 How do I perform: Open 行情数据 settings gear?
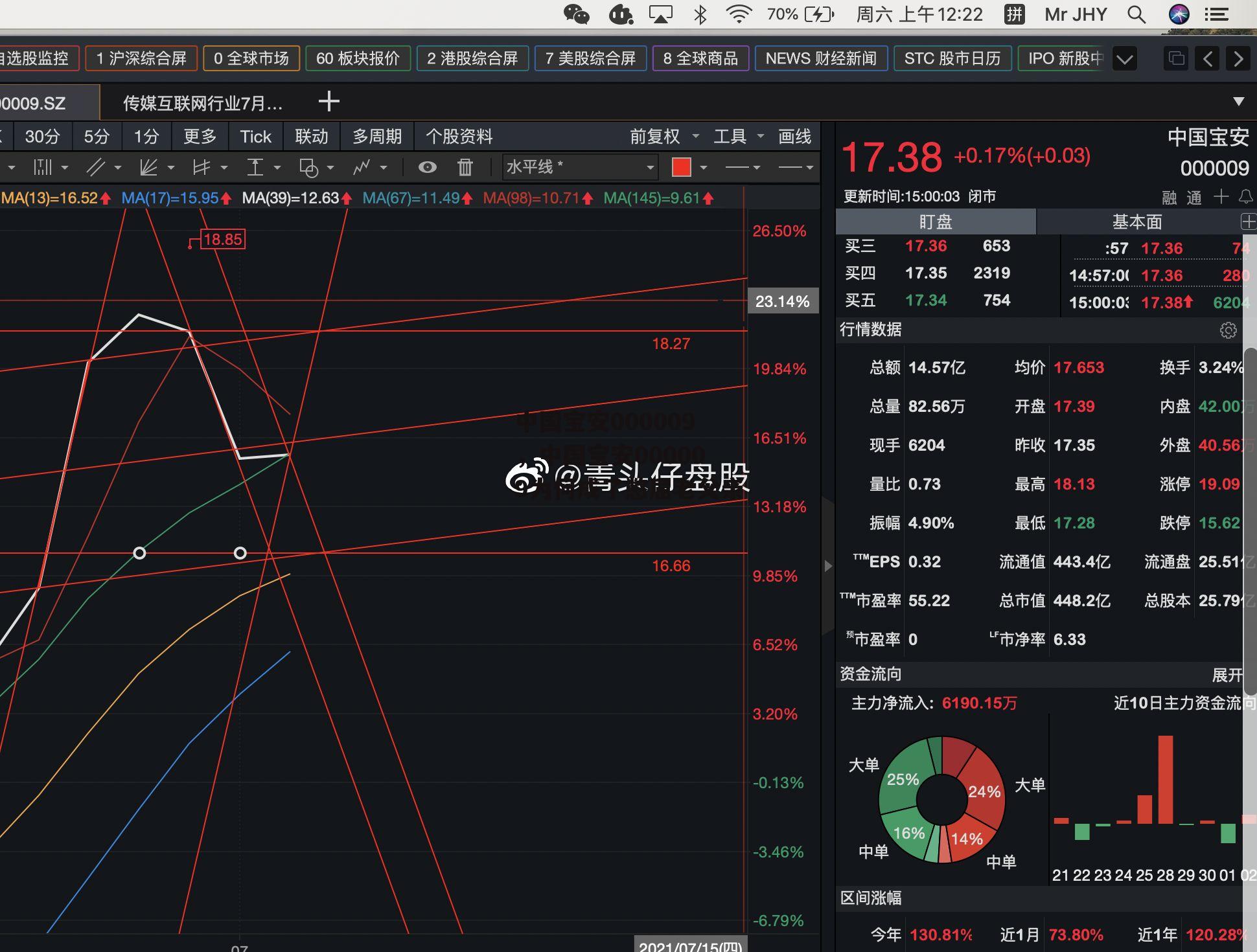[1228, 330]
